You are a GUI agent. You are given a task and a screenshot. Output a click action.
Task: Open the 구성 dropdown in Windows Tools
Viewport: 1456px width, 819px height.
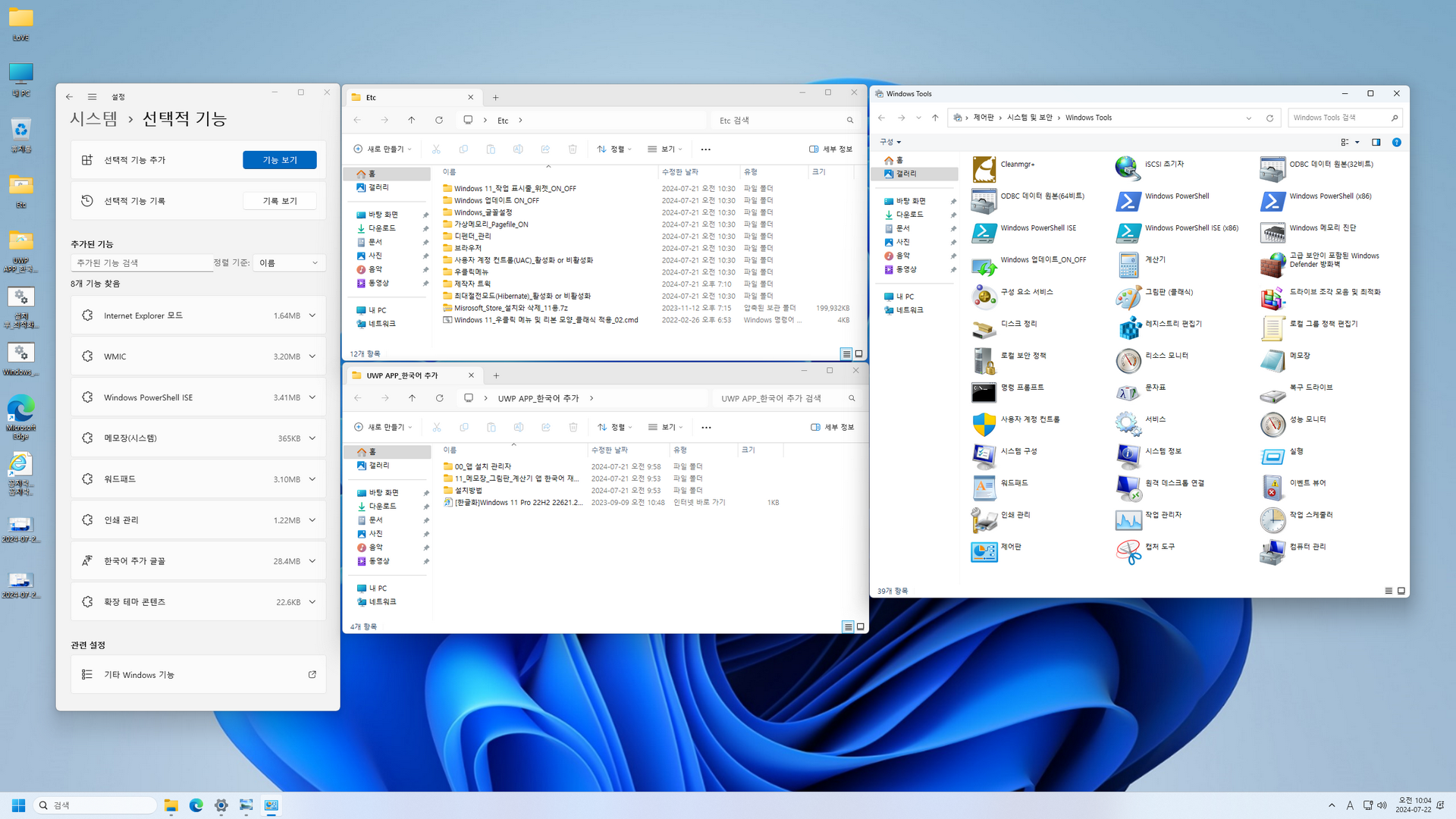pyautogui.click(x=890, y=142)
